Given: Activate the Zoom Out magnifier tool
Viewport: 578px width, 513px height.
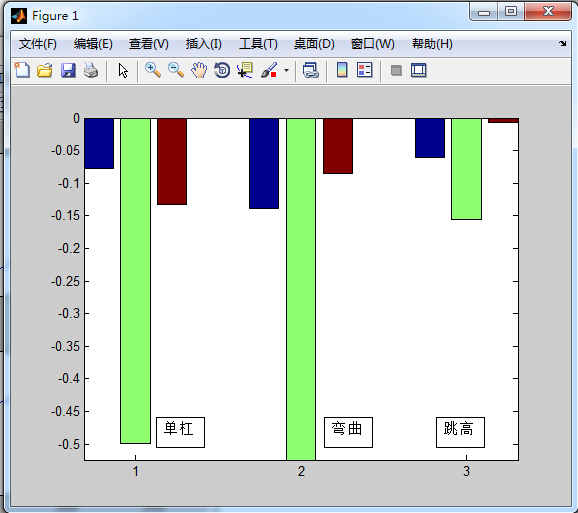Looking at the screenshot, I should (x=176, y=70).
